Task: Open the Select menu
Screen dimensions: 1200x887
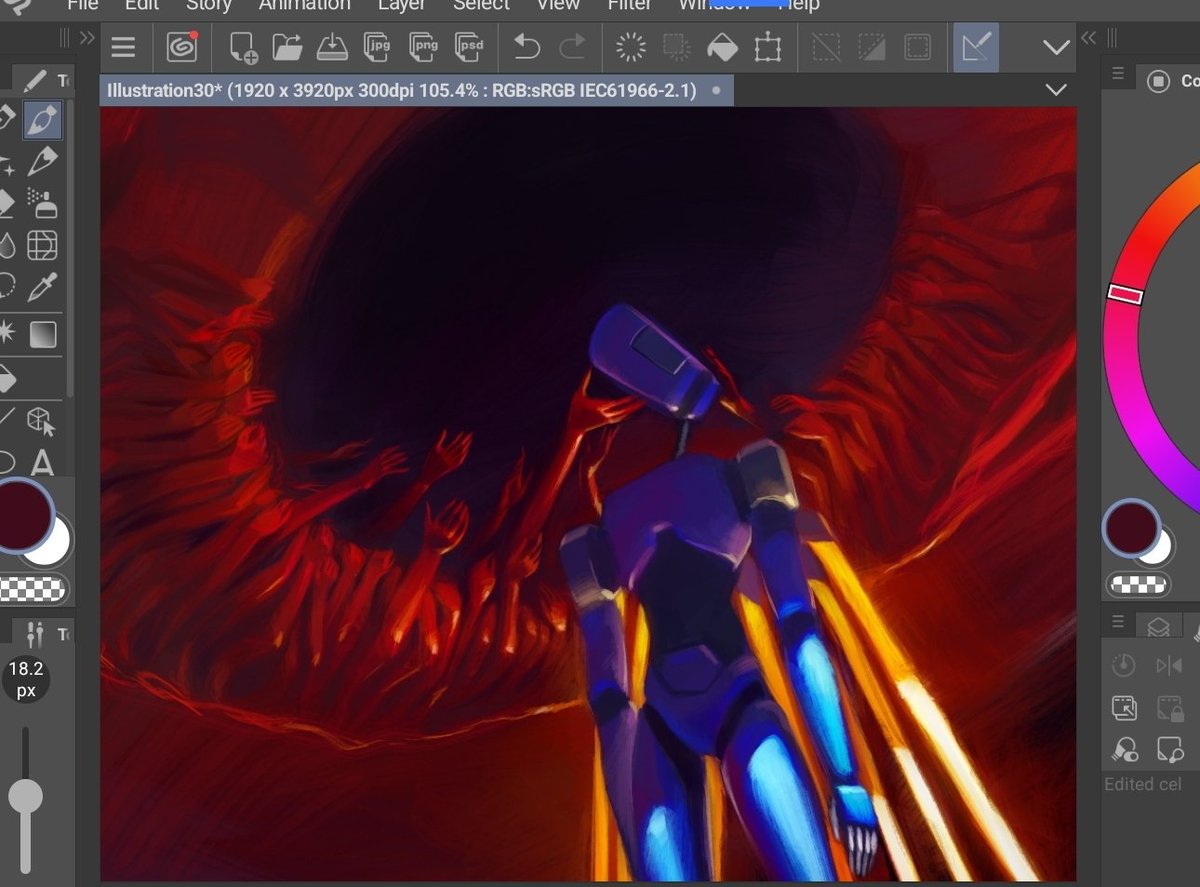Action: coord(481,5)
